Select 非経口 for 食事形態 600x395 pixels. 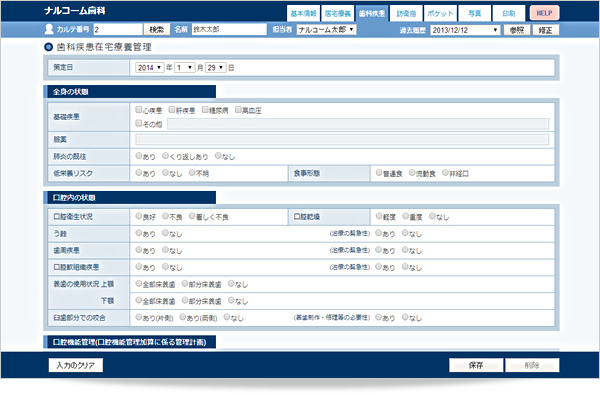tap(445, 173)
